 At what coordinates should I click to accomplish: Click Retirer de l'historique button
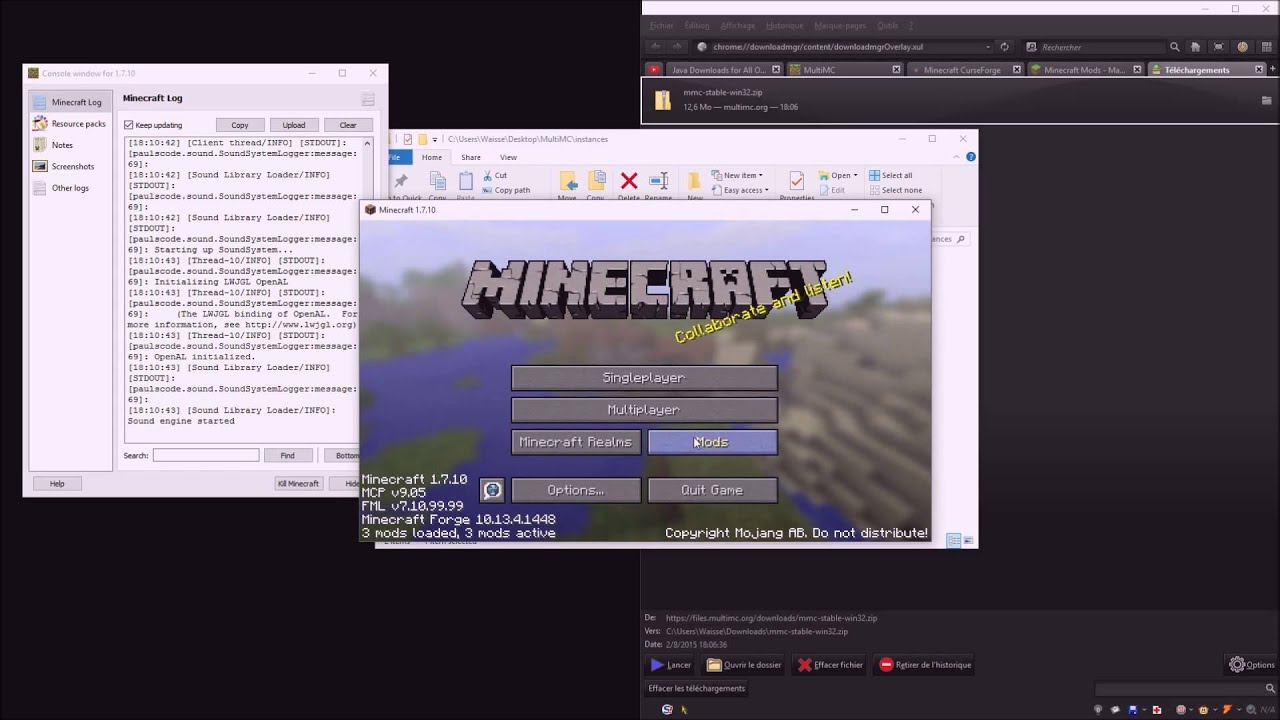pyautogui.click(x=925, y=665)
